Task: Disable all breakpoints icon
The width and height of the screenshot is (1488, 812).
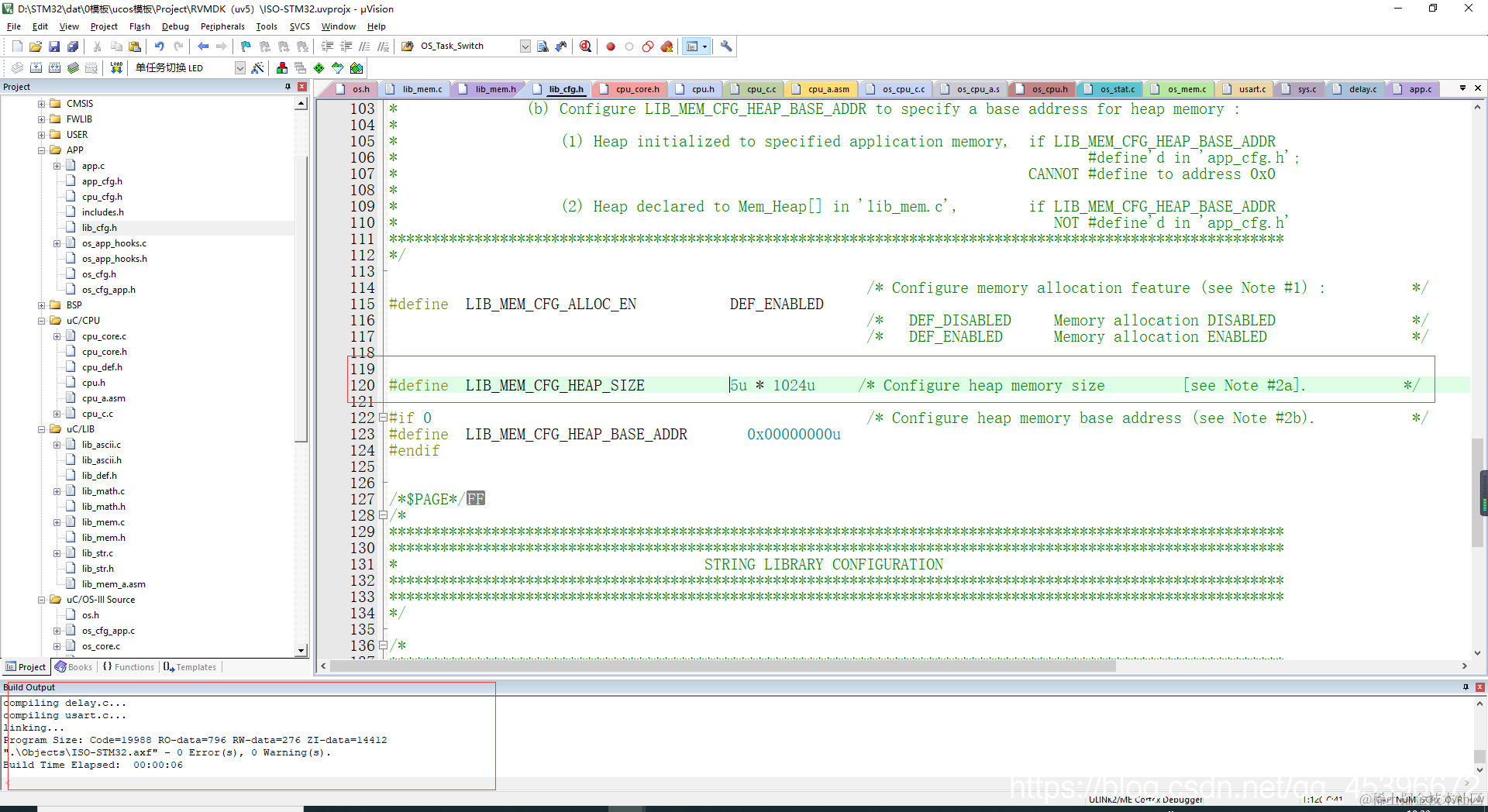Action: (x=648, y=46)
